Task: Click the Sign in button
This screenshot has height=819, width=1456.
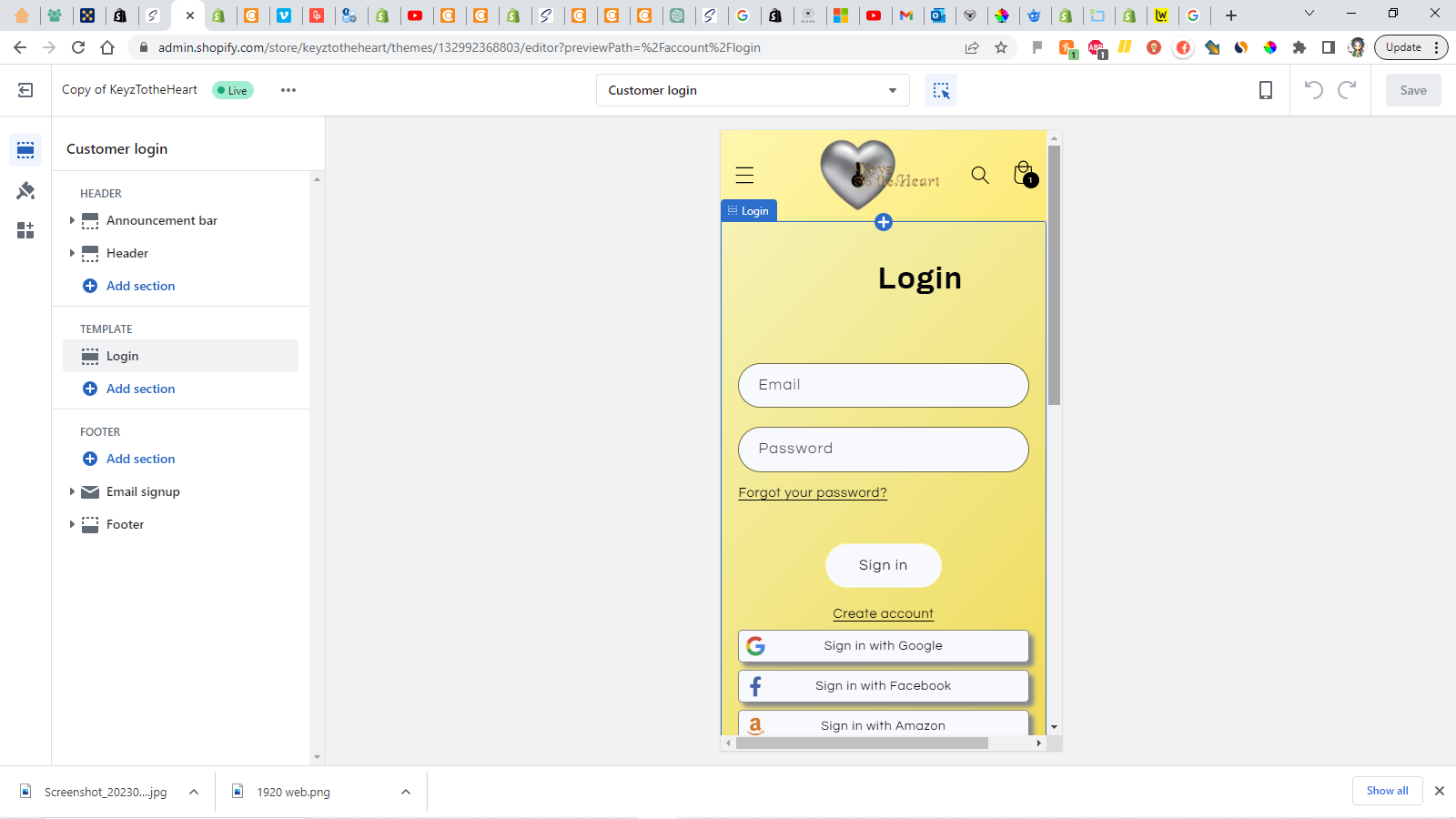Action: 883,565
